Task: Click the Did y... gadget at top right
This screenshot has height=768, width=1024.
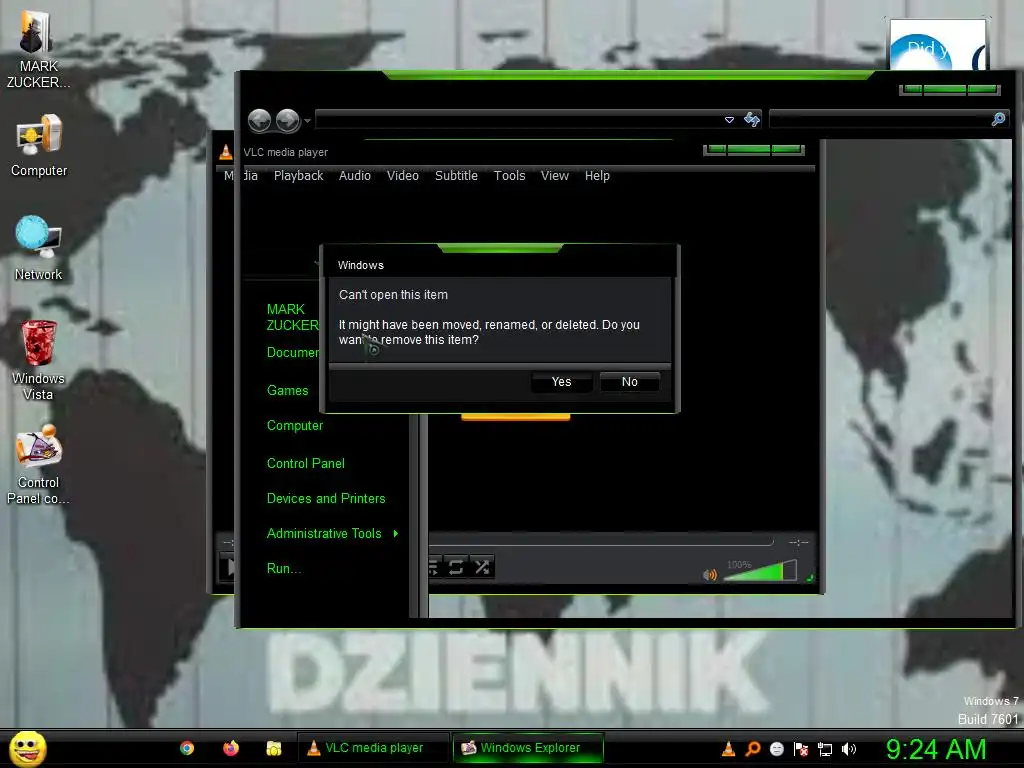Action: click(938, 46)
